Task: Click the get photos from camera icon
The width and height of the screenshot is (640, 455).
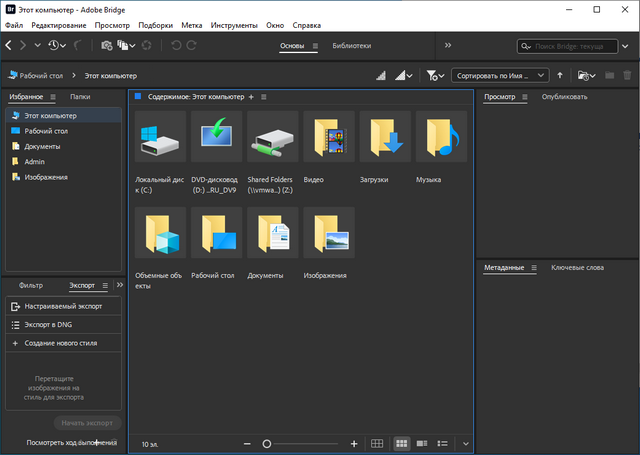Action: point(106,45)
